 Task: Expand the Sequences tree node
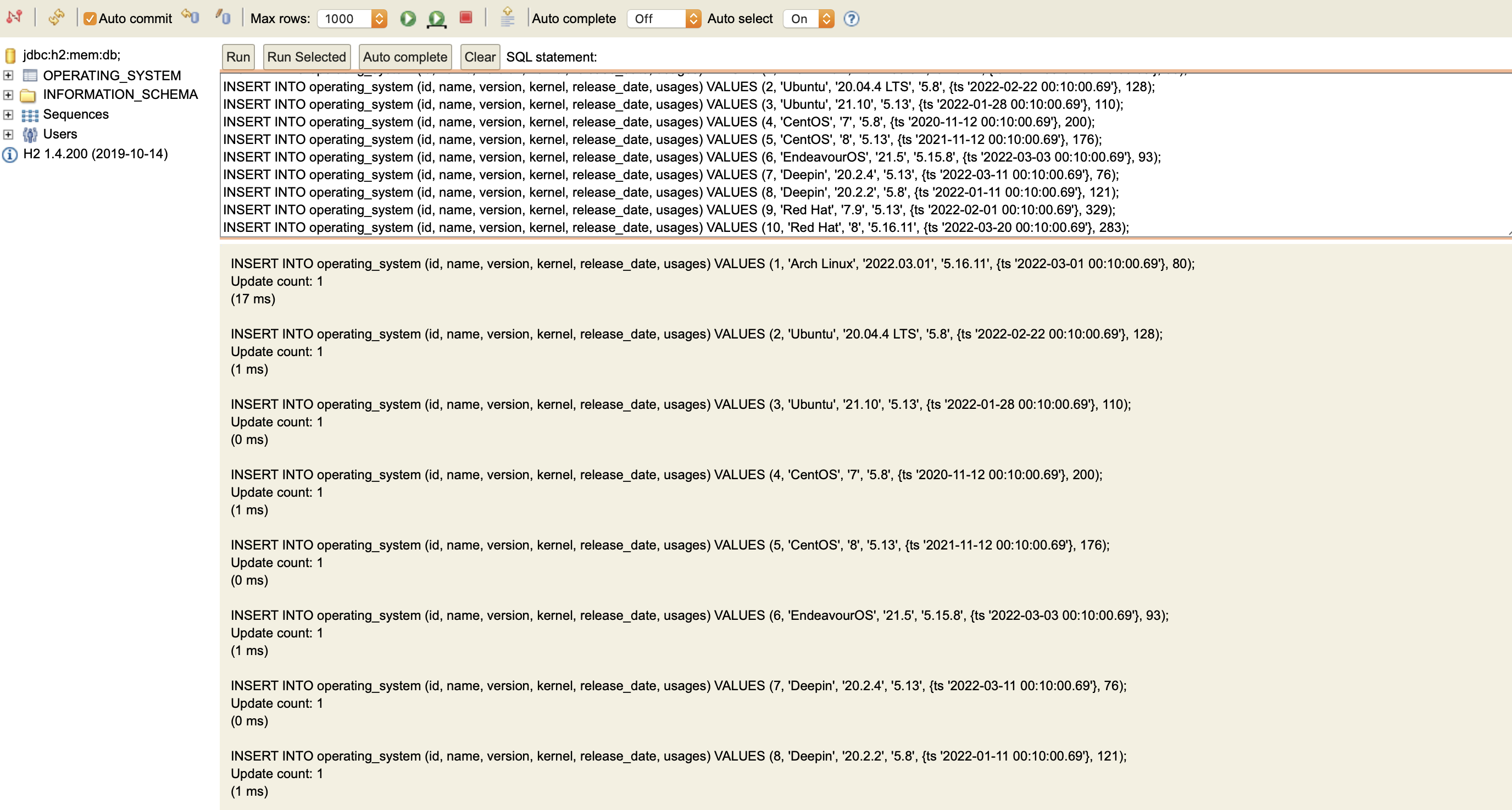click(9, 113)
